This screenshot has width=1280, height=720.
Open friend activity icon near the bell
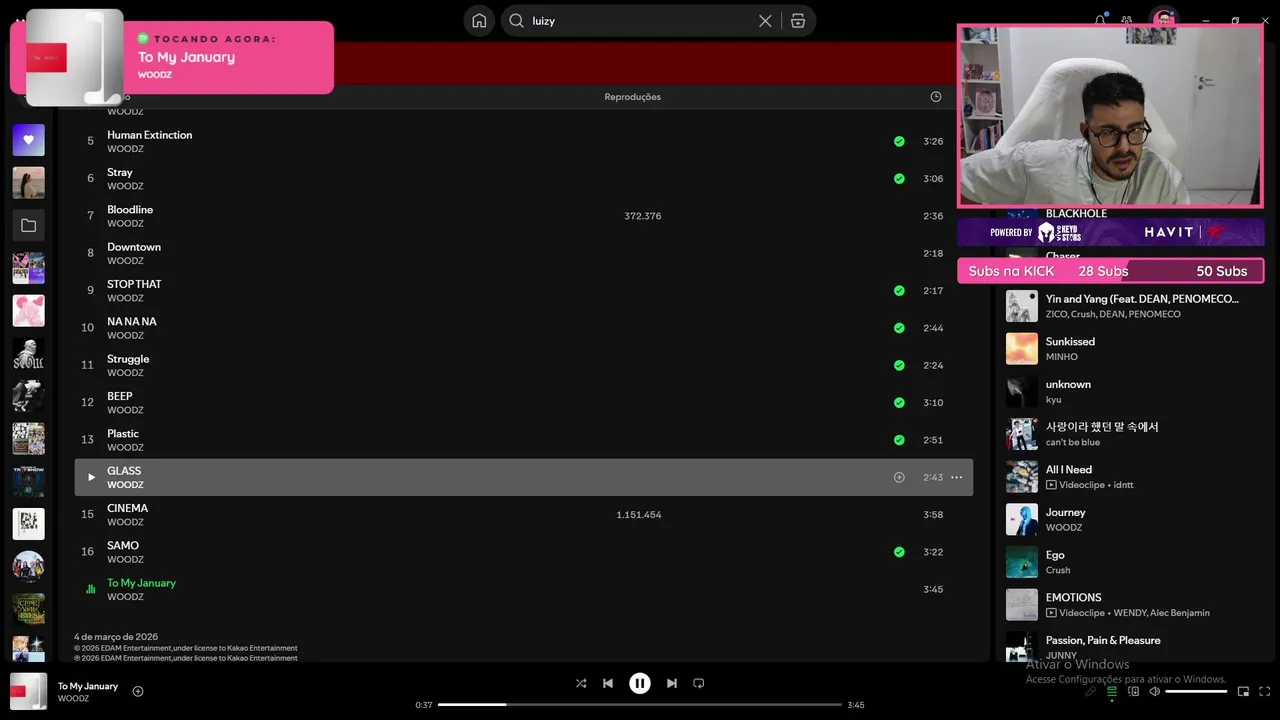point(1127,20)
